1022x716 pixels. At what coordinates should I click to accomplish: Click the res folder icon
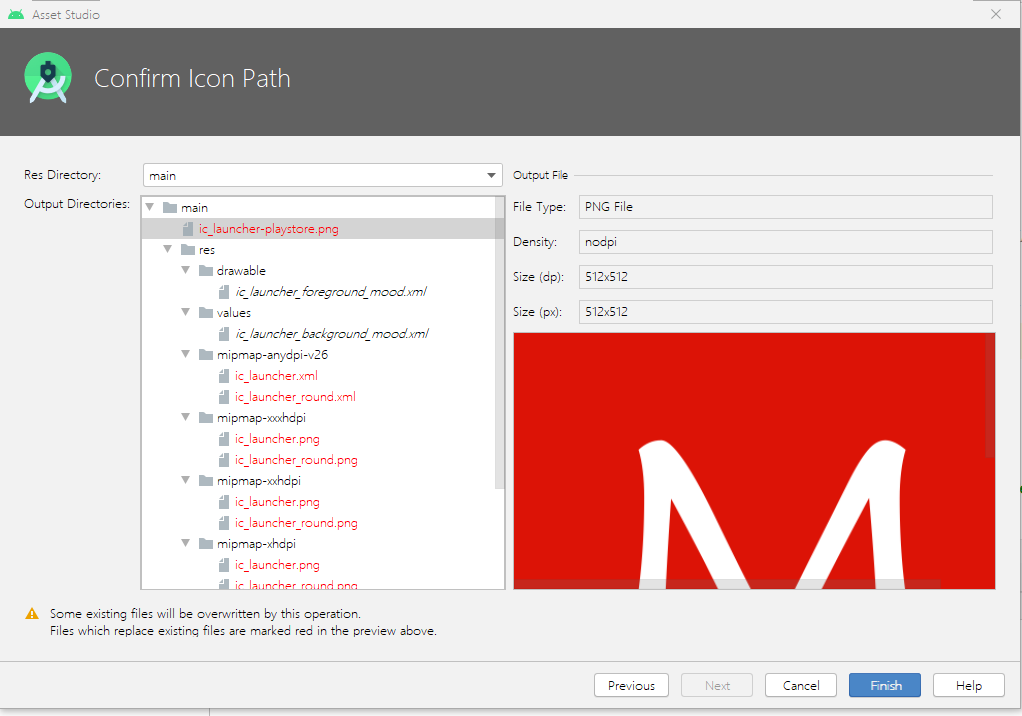(x=187, y=250)
